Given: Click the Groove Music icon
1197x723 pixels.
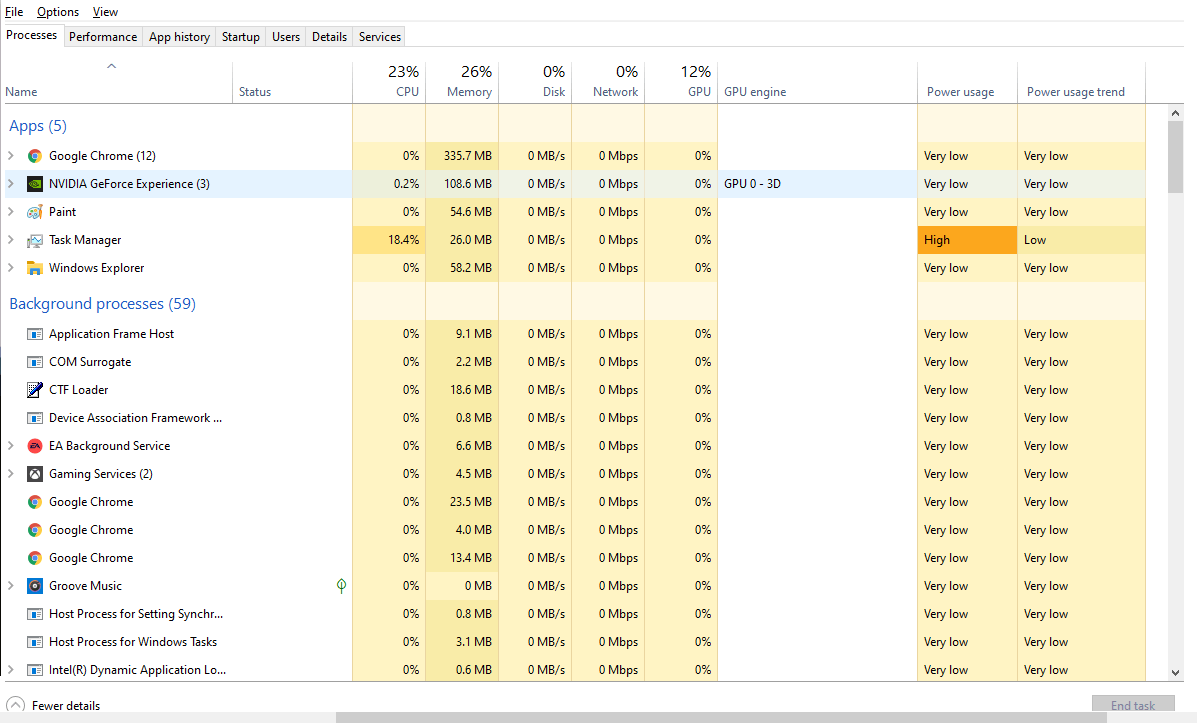Looking at the screenshot, I should (x=34, y=586).
